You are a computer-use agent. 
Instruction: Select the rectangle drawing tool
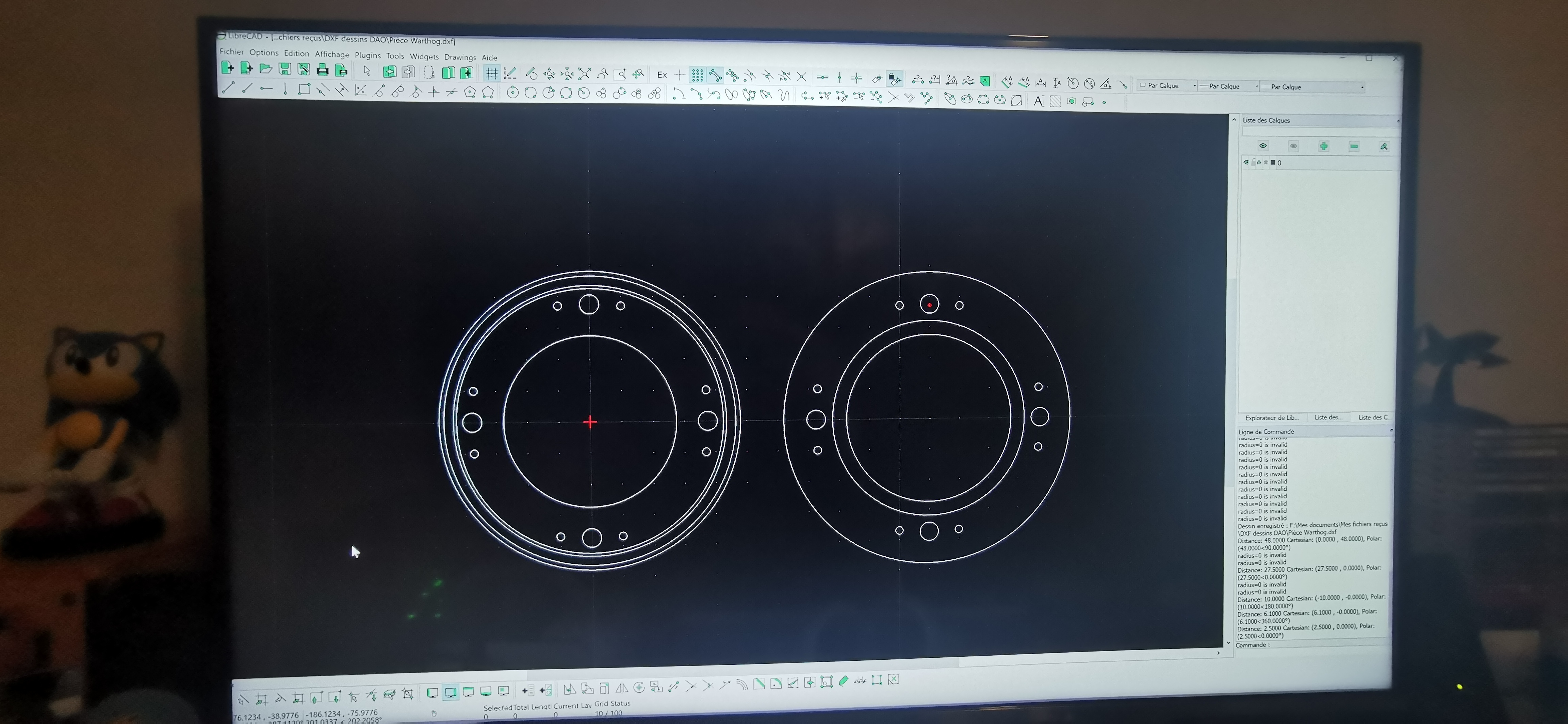304,89
